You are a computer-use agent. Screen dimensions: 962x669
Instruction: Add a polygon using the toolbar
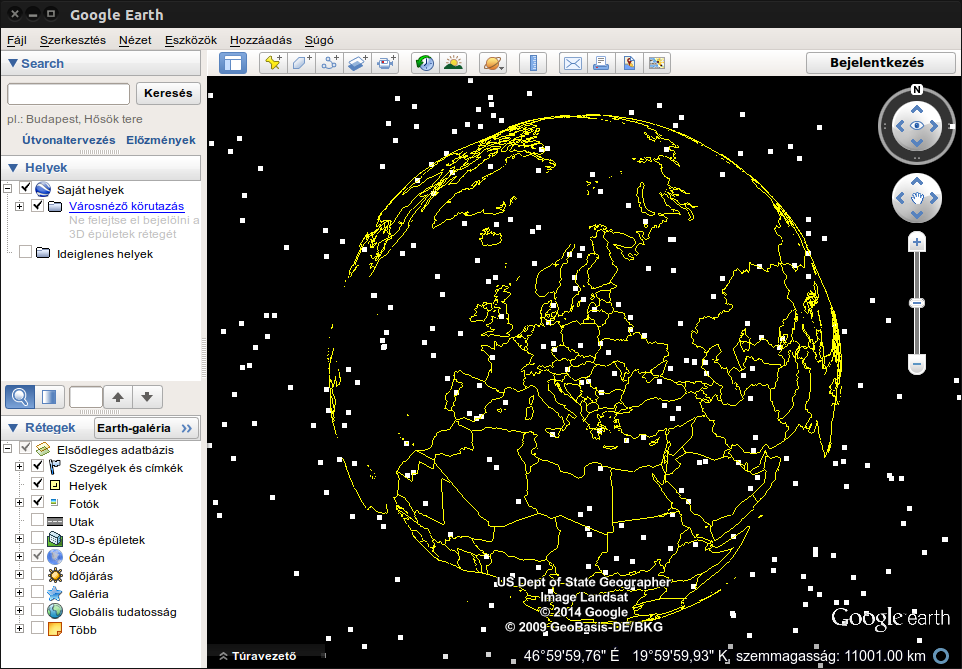[x=302, y=63]
